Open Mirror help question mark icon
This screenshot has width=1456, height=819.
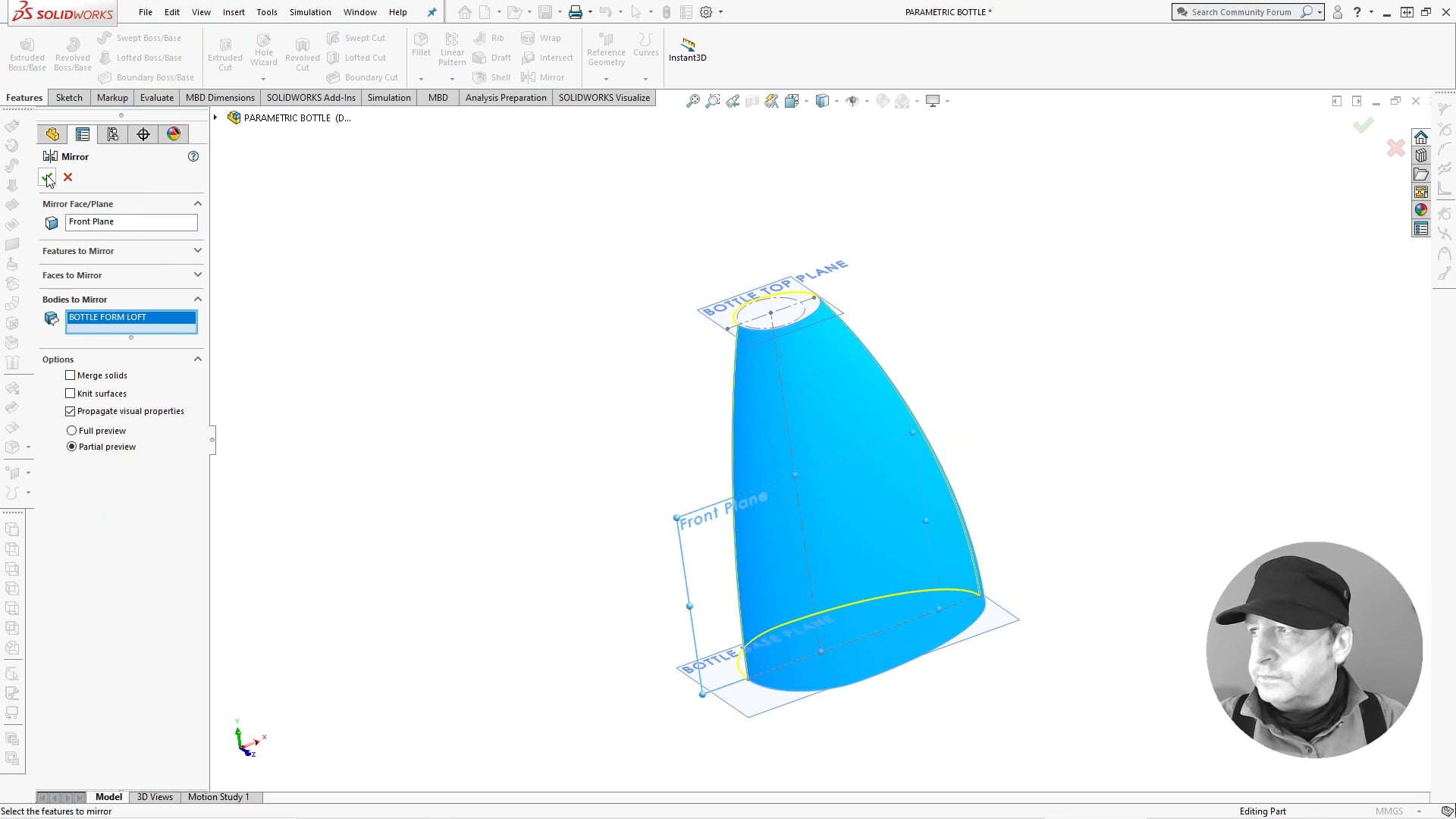[x=193, y=156]
